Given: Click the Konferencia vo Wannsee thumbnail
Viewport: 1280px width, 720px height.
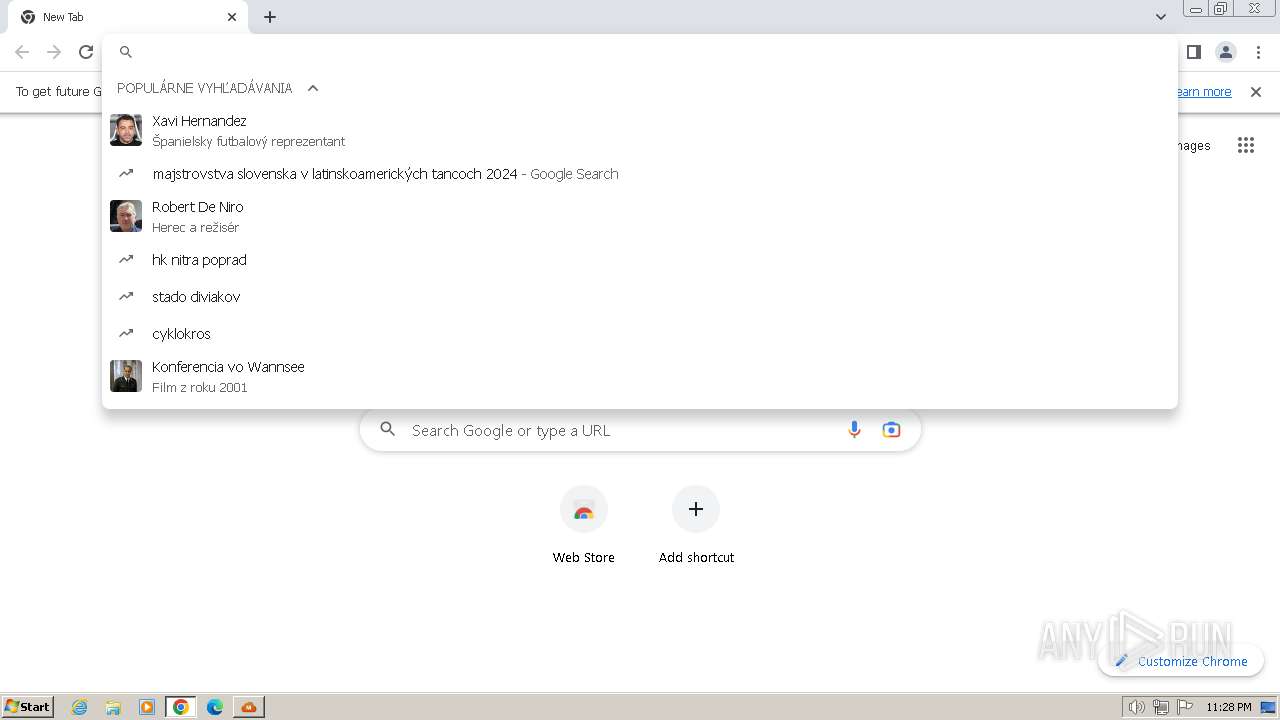Looking at the screenshot, I should [126, 376].
